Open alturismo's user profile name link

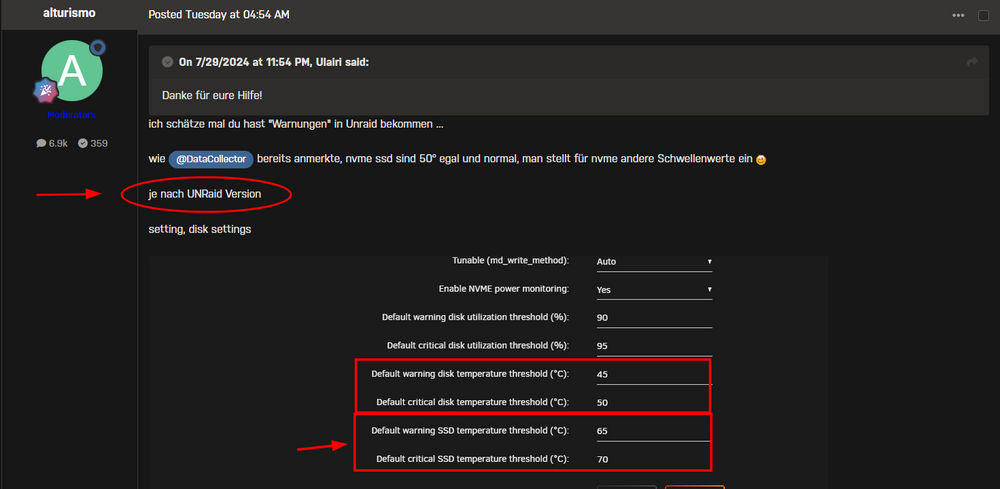tap(69, 13)
